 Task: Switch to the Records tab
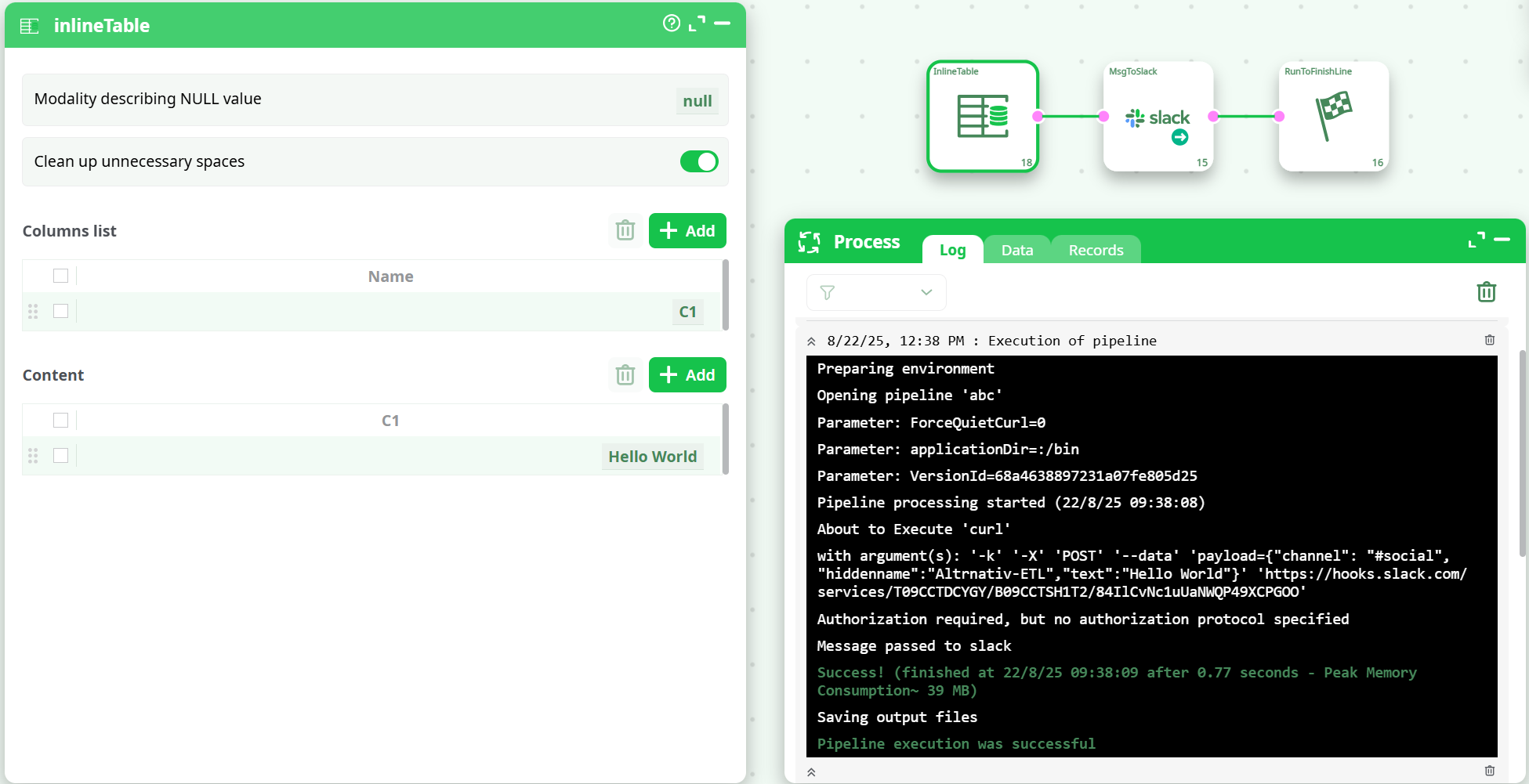[1095, 250]
